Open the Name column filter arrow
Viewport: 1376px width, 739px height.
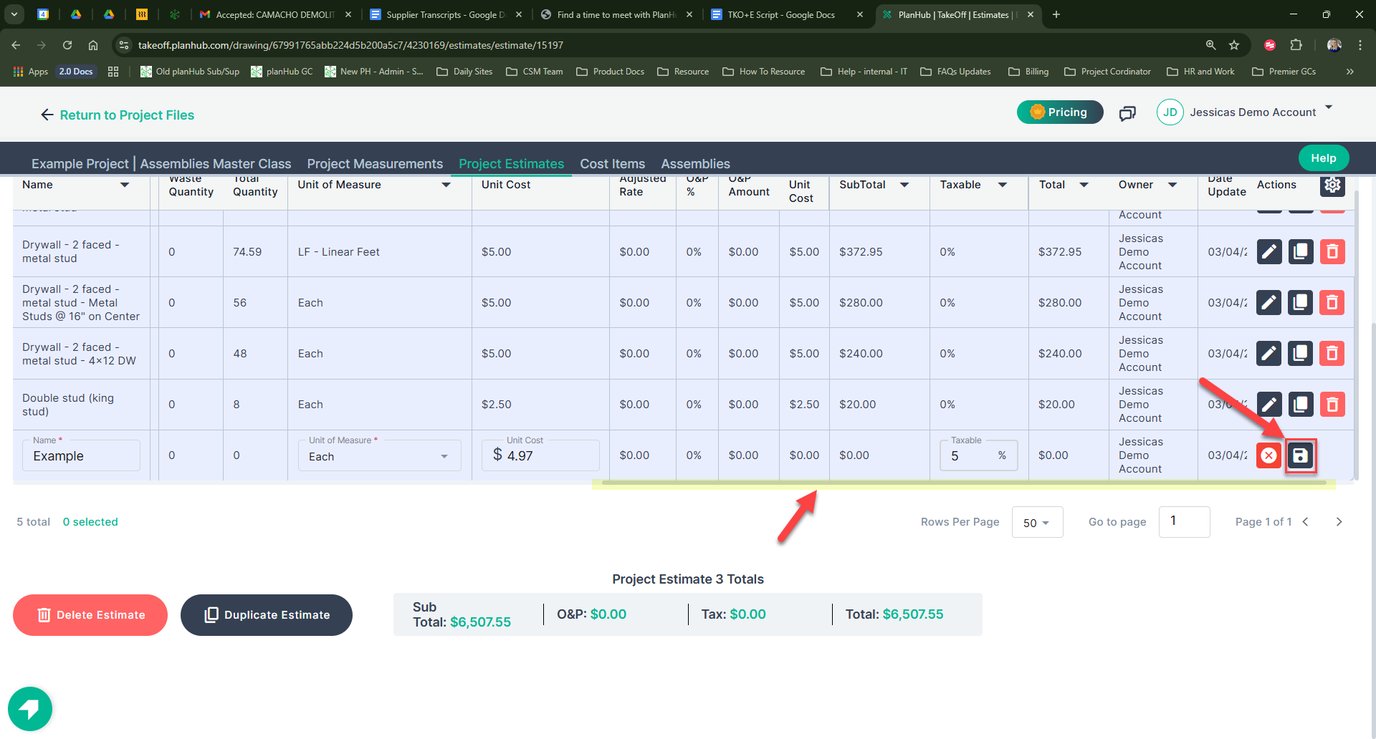tap(124, 185)
